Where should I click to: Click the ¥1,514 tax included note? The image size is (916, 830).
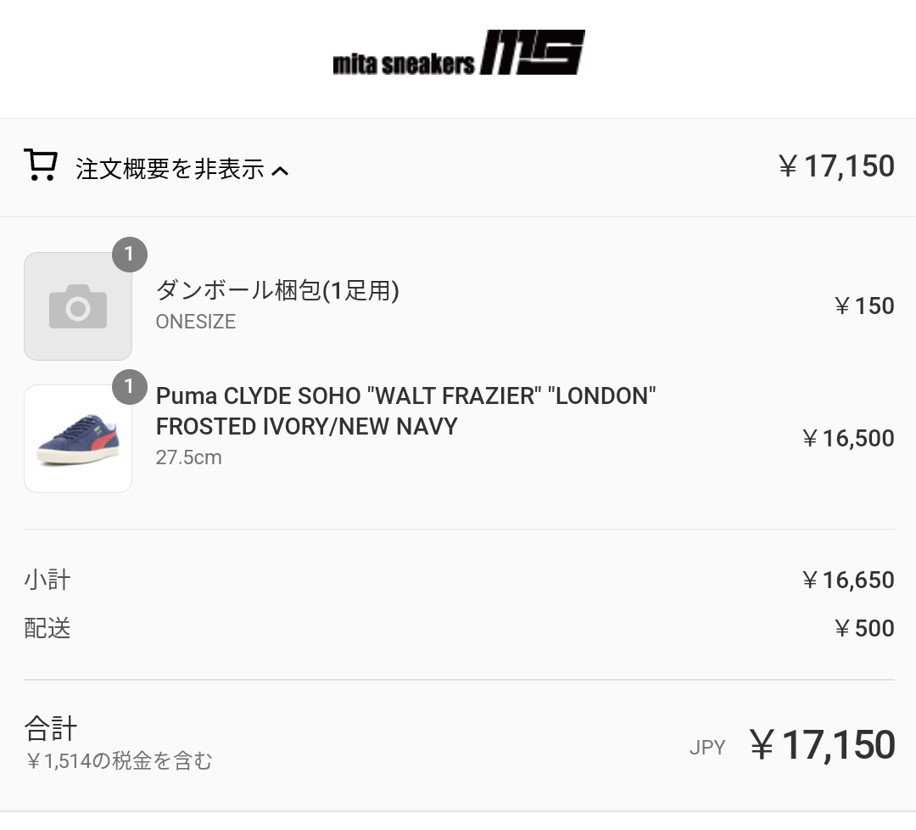tap(119, 762)
